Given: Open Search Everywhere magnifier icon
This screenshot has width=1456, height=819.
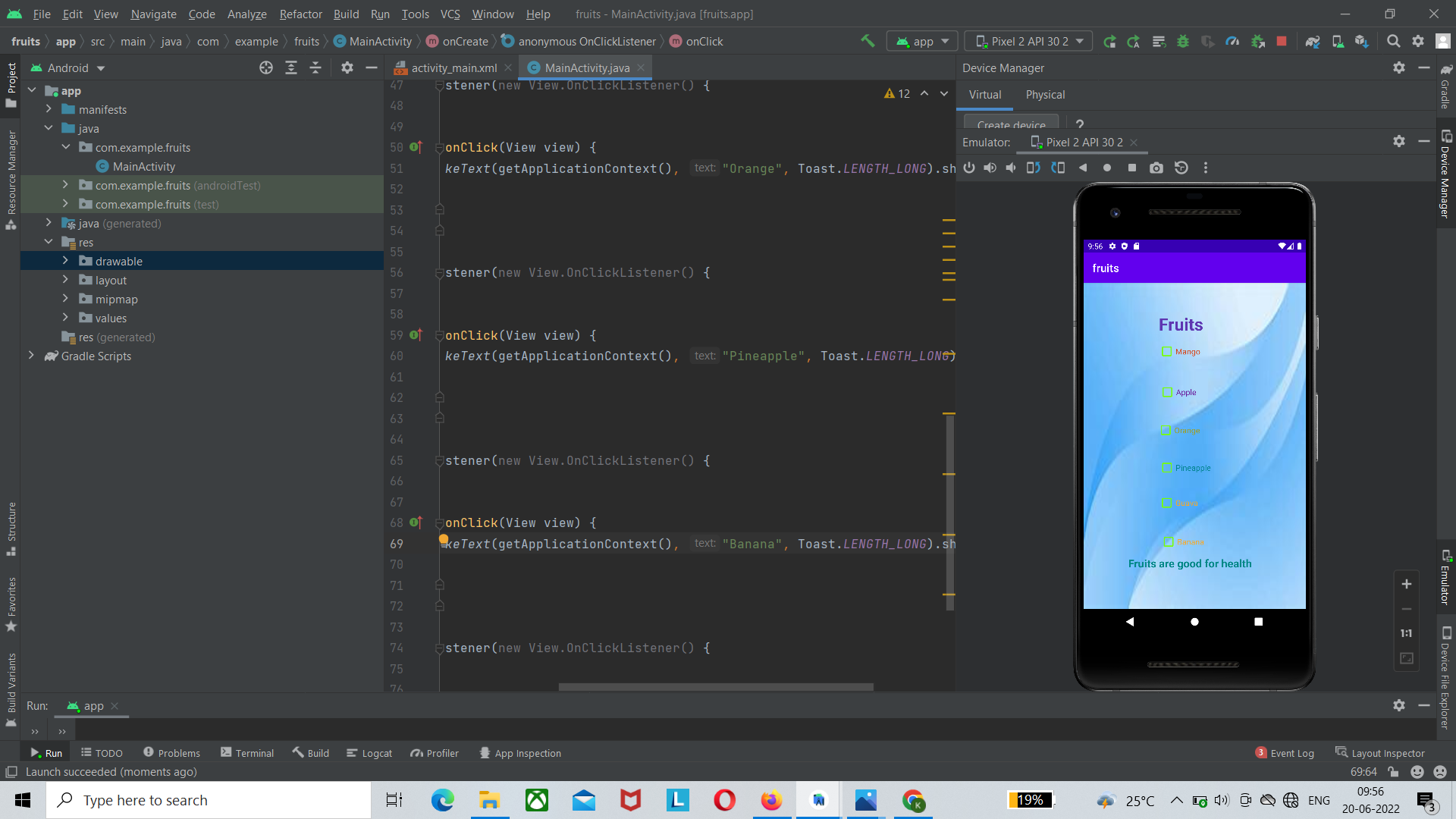Looking at the screenshot, I should pos(1394,41).
